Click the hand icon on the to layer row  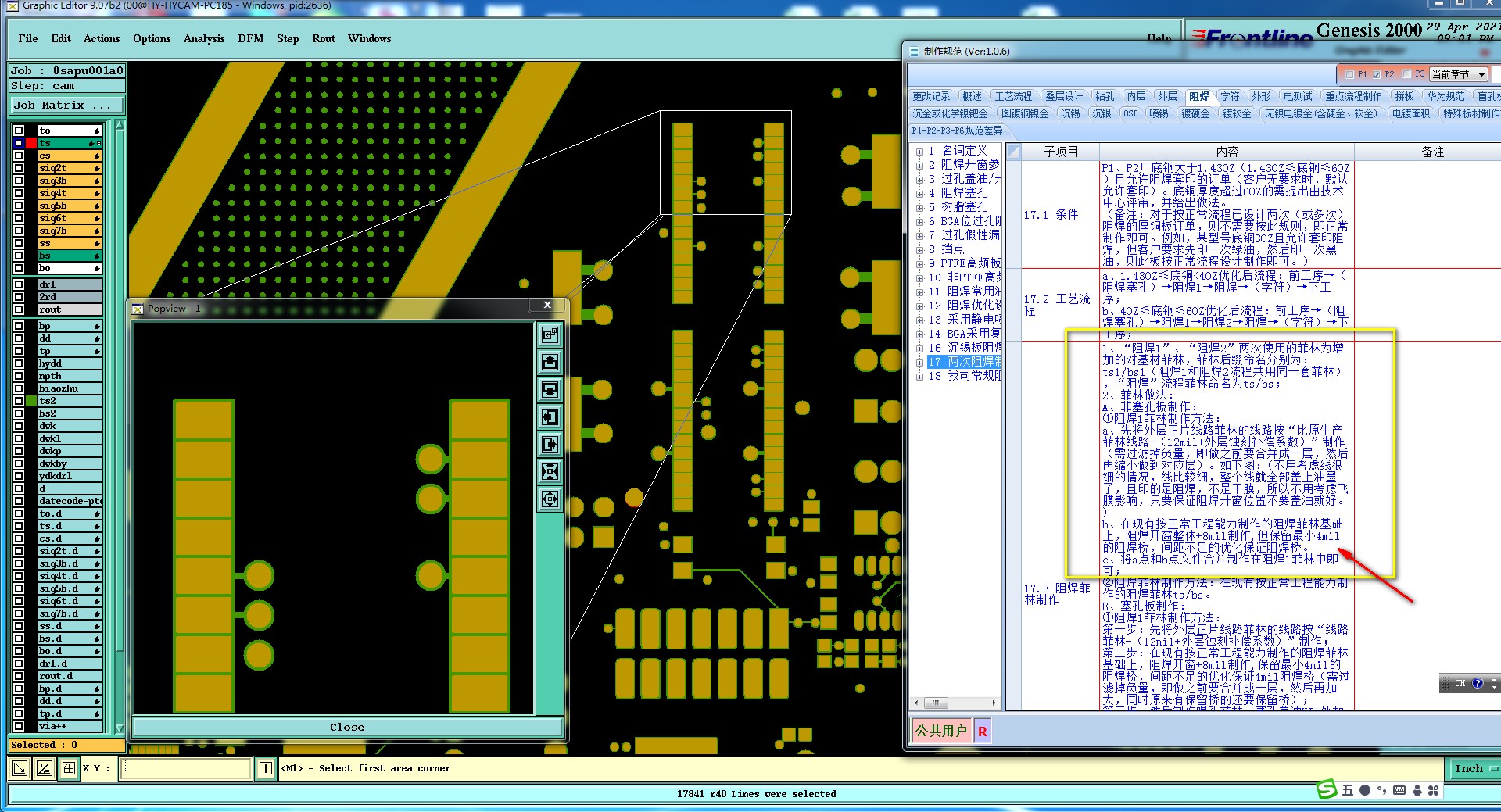click(x=97, y=131)
